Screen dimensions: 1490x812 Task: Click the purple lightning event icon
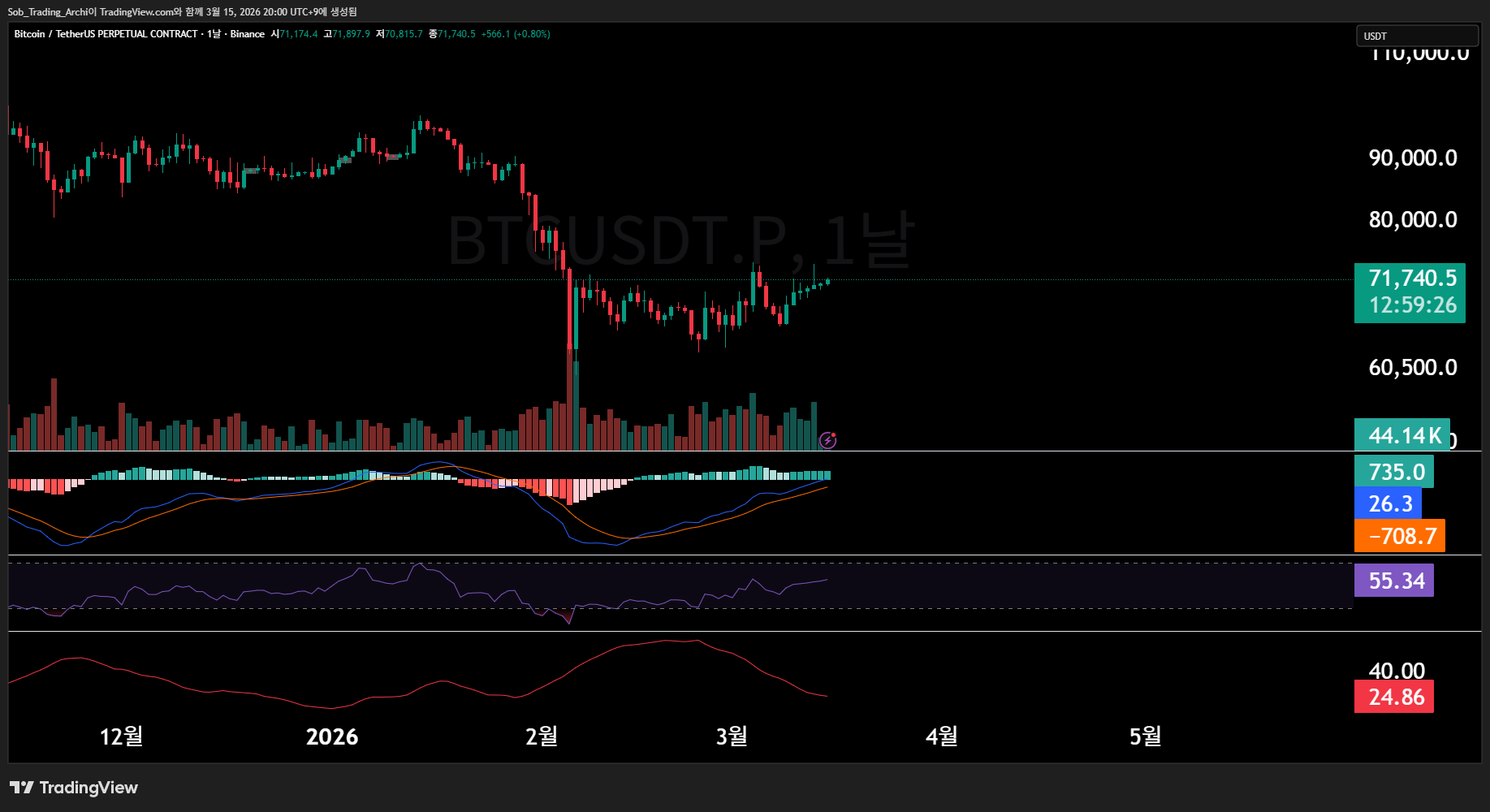pos(827,440)
